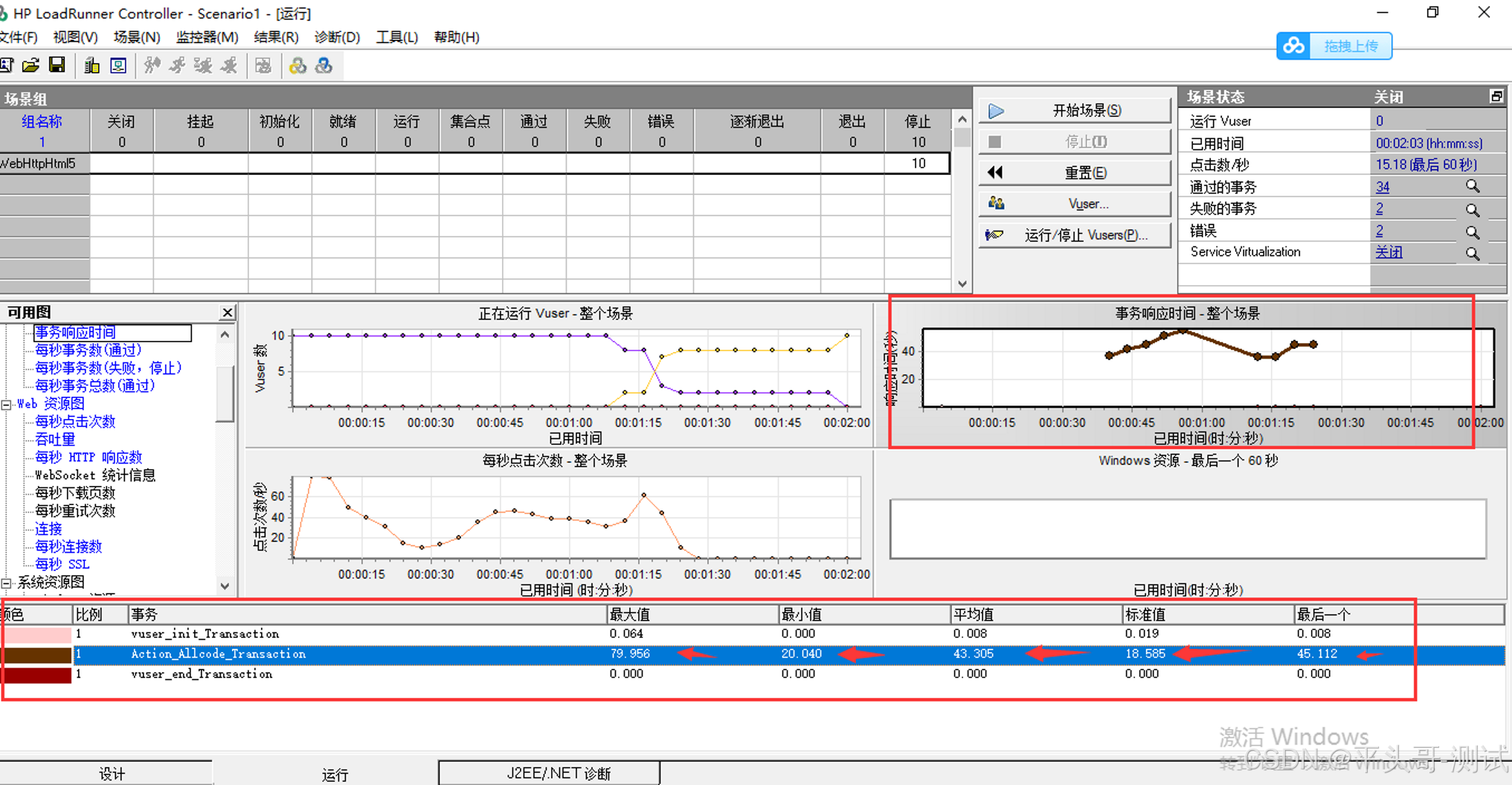
Task: Click the Run Vusers running-man icon
Action: tap(177, 65)
